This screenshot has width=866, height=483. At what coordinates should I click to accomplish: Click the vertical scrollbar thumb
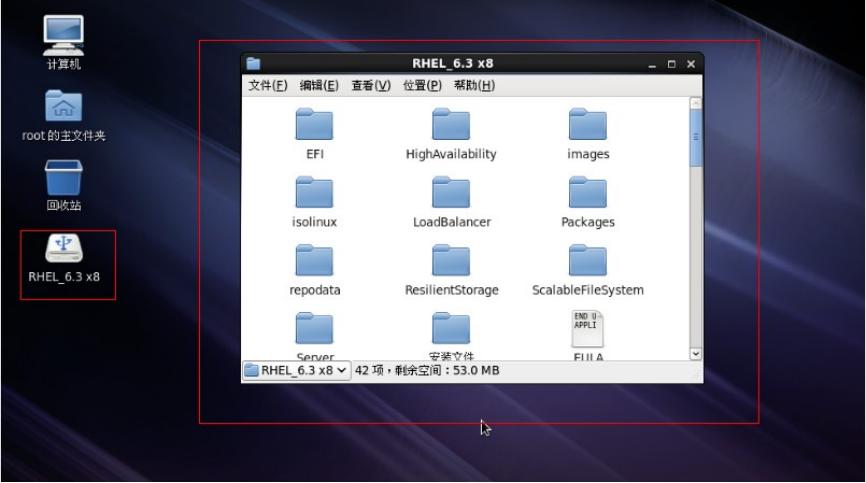click(x=696, y=137)
